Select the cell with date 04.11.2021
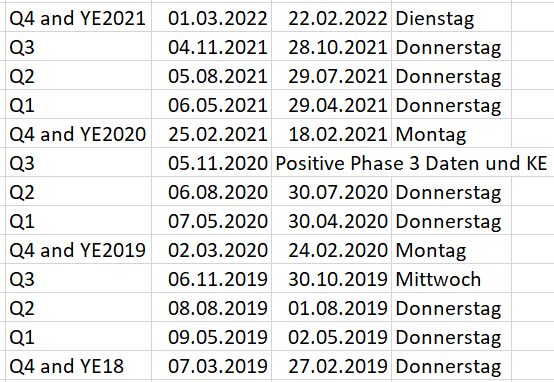Image resolution: width=554 pixels, height=382 pixels. point(211,47)
